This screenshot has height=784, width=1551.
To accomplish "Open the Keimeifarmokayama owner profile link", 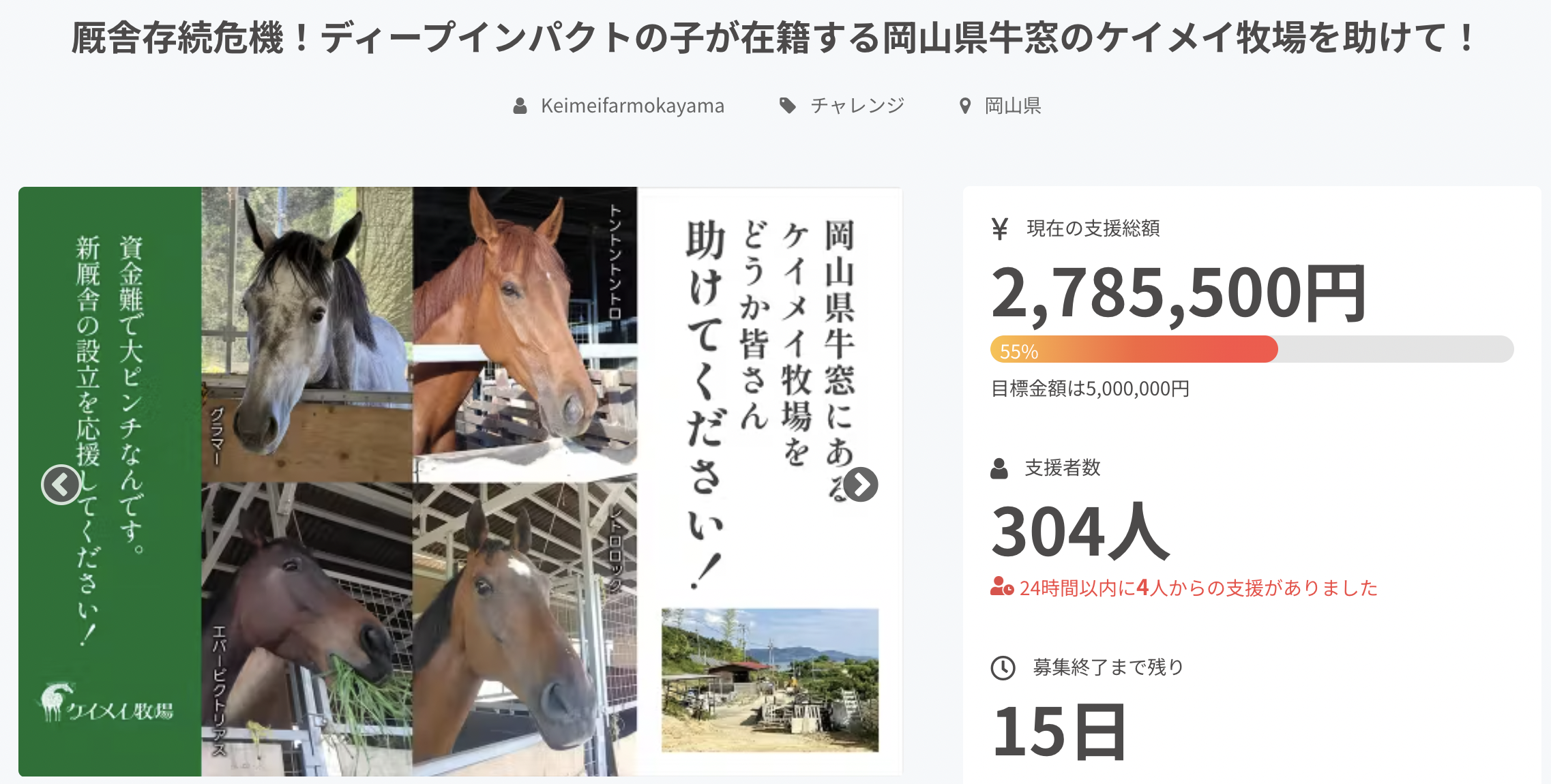I will [x=632, y=106].
